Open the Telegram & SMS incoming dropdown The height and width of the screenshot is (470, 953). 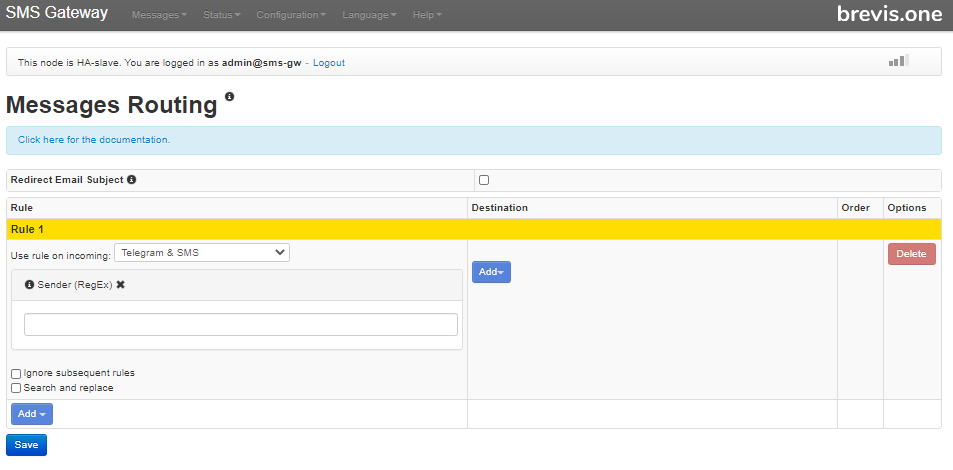[x=202, y=253]
